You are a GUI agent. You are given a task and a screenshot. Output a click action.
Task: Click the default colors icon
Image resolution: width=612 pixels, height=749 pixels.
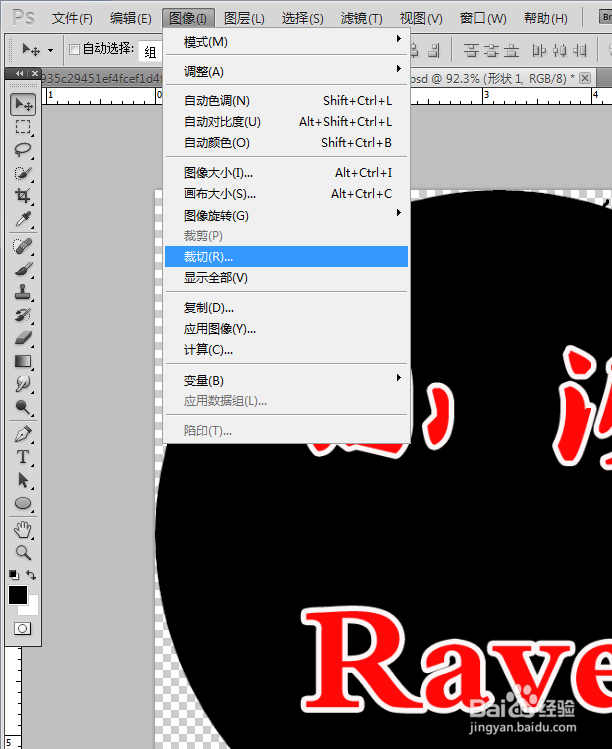(14, 575)
